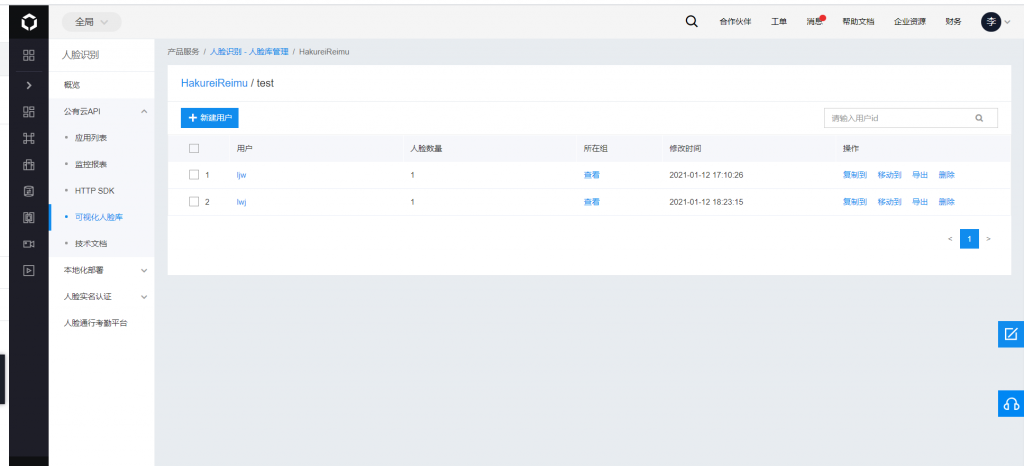The width and height of the screenshot is (1024, 466).
Task: Click the 人脸识别 sidebar heading
Action: pyautogui.click(x=80, y=55)
